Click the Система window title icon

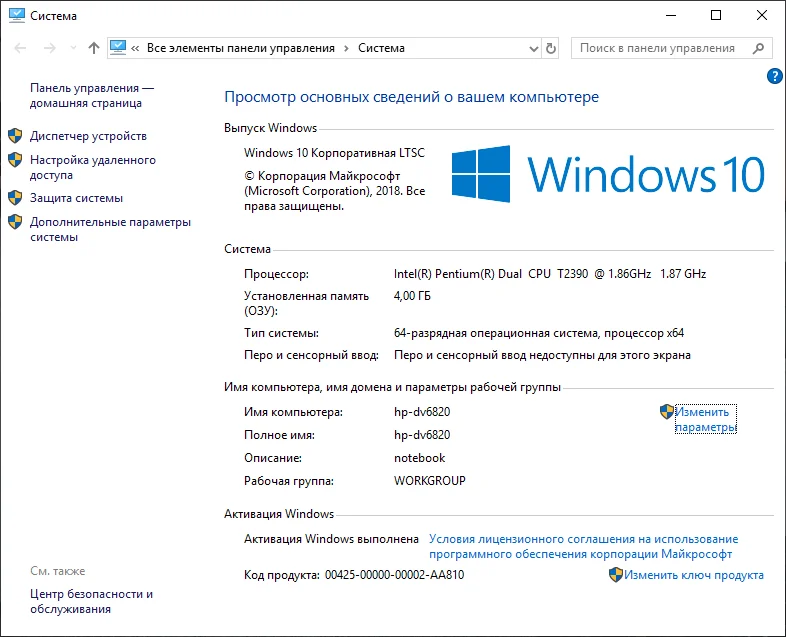17,16
